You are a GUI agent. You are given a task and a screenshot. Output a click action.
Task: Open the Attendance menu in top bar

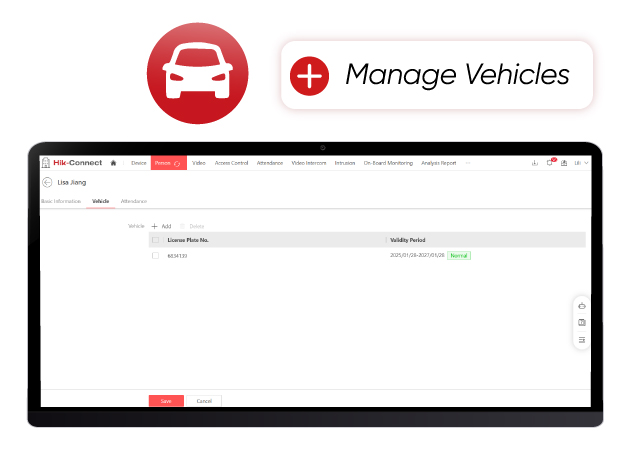pyautogui.click(x=270, y=163)
